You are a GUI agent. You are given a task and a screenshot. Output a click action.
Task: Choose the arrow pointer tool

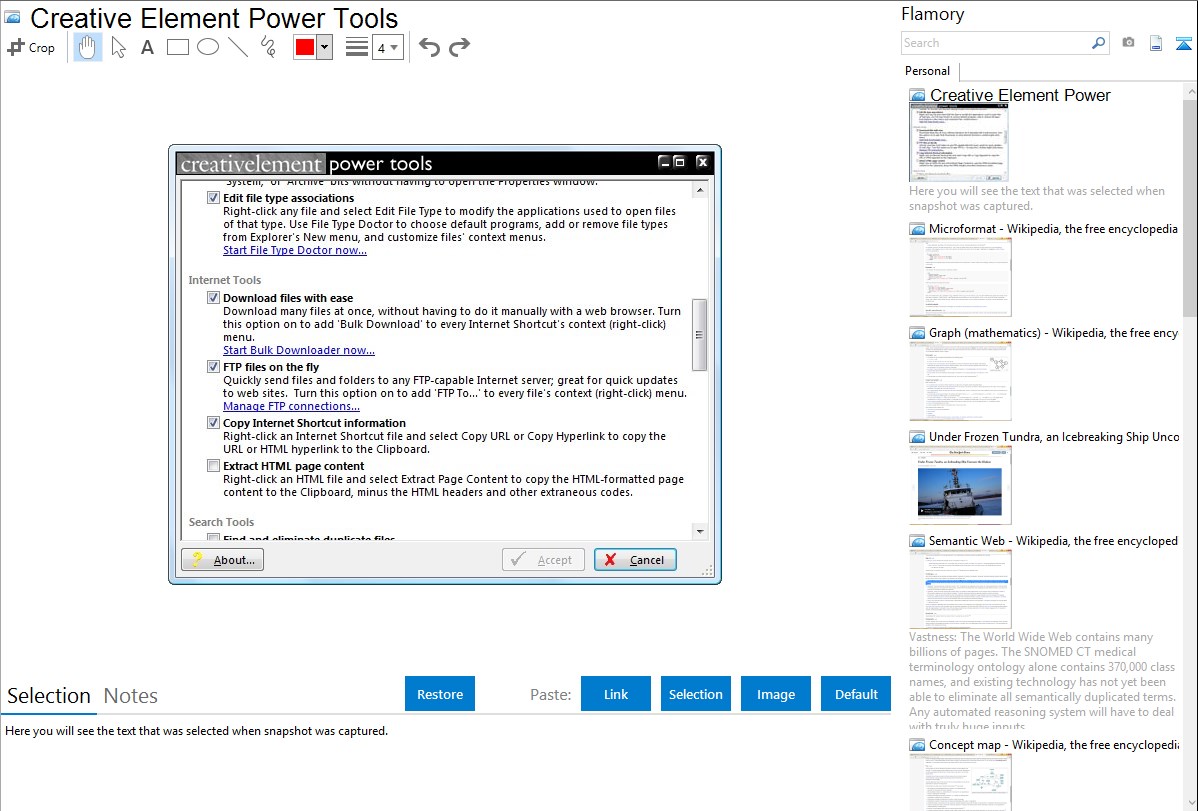pyautogui.click(x=118, y=47)
